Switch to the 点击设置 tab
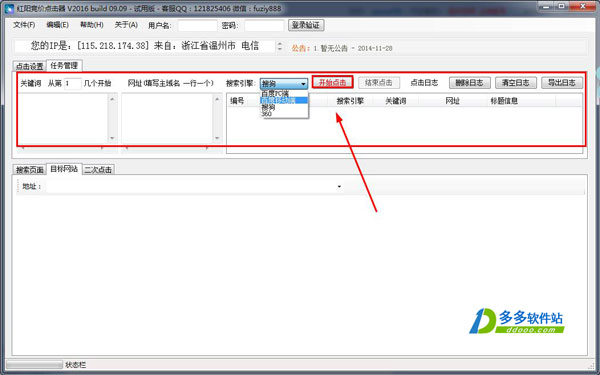Screen dimensions: 600x375 (29, 66)
